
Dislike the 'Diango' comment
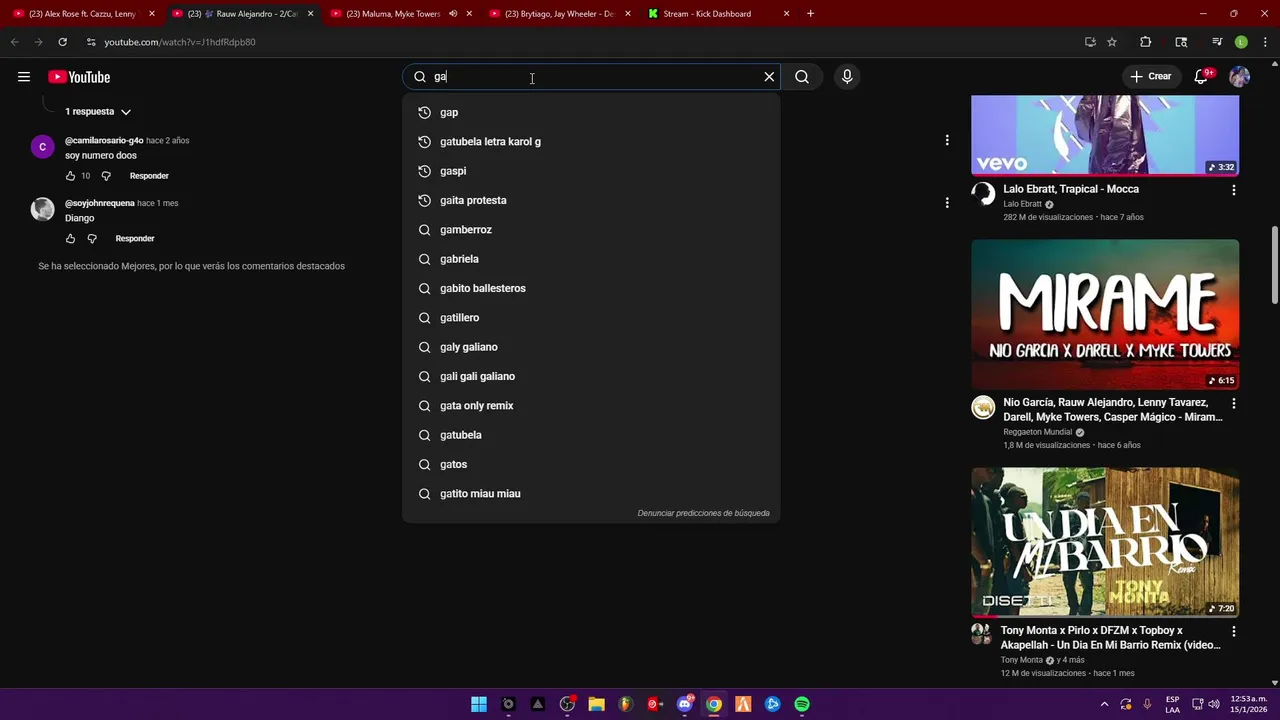(92, 238)
